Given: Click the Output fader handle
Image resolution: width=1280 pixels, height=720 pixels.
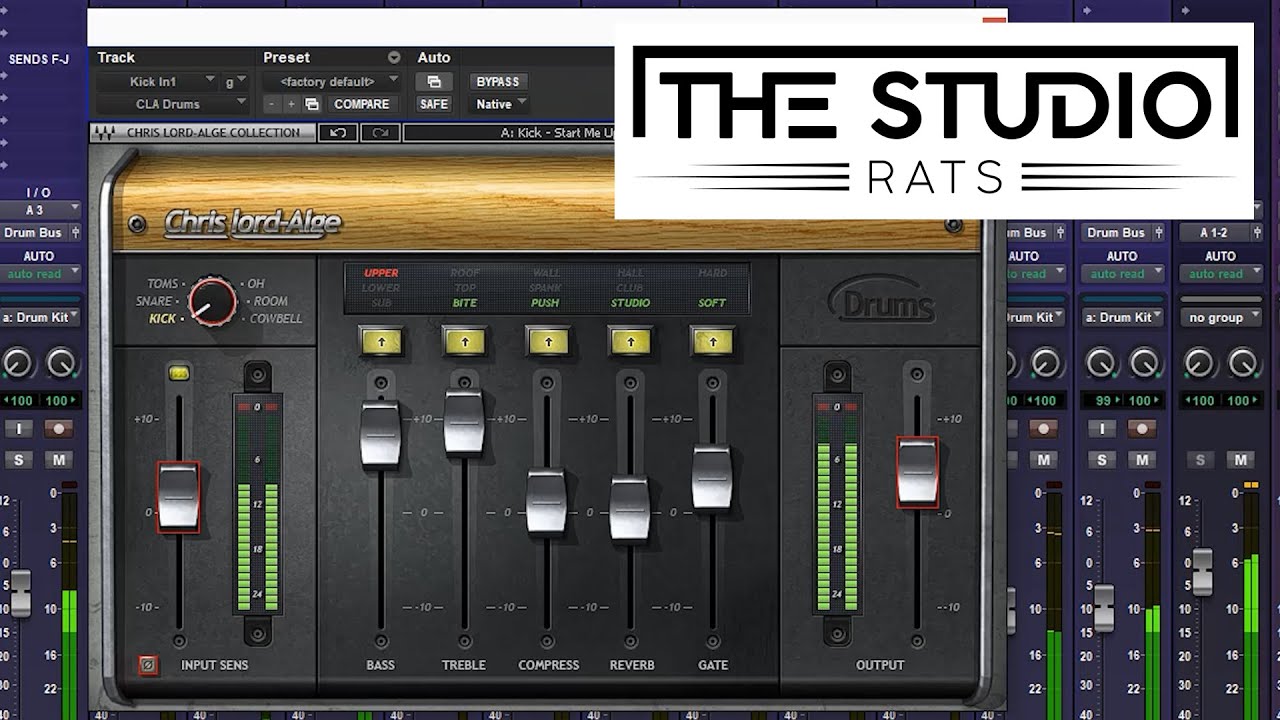Looking at the screenshot, I should pos(916,472).
